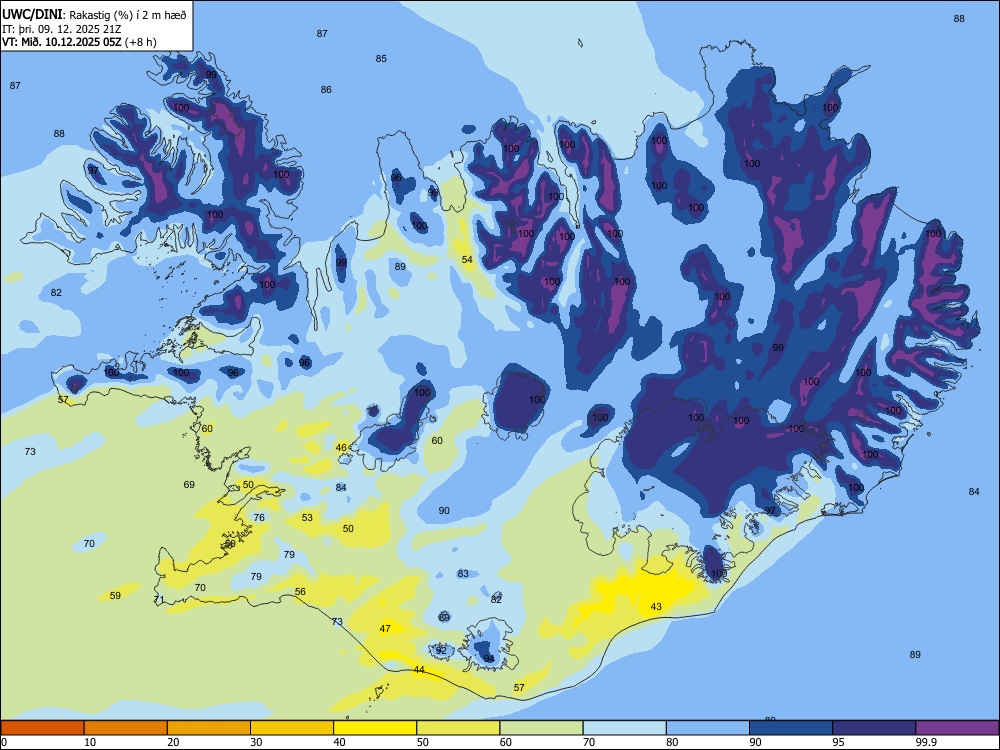Click the map value '54'
This screenshot has width=1000, height=750.
point(467,260)
